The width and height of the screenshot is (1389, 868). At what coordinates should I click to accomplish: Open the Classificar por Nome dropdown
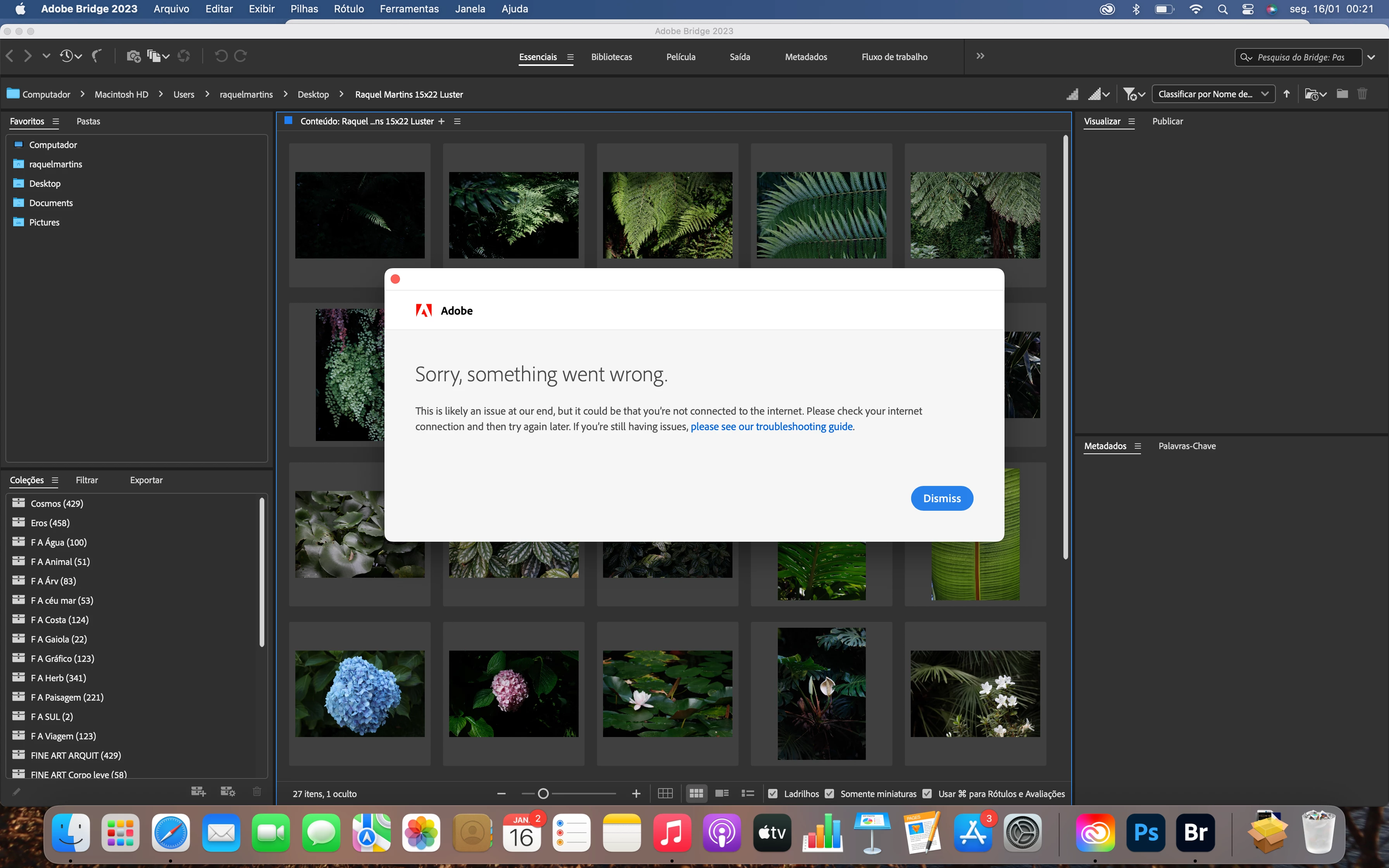[1213, 94]
